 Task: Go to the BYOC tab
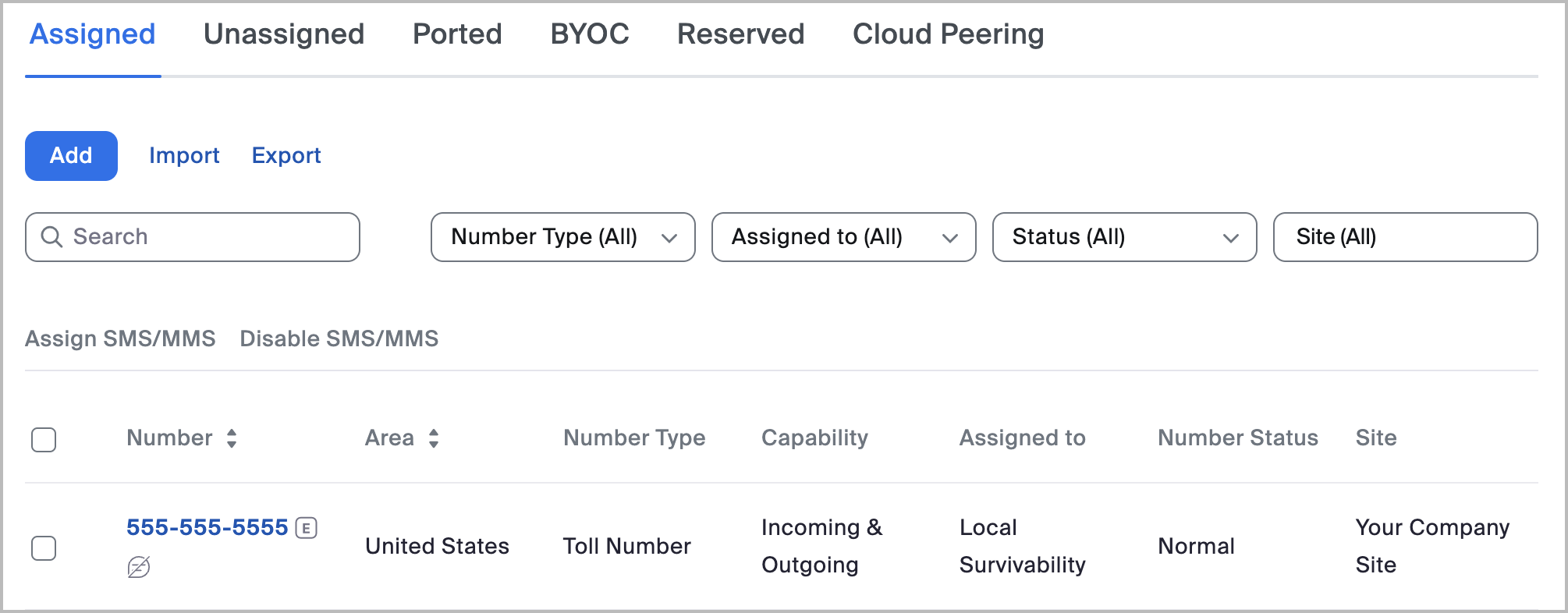tap(590, 34)
